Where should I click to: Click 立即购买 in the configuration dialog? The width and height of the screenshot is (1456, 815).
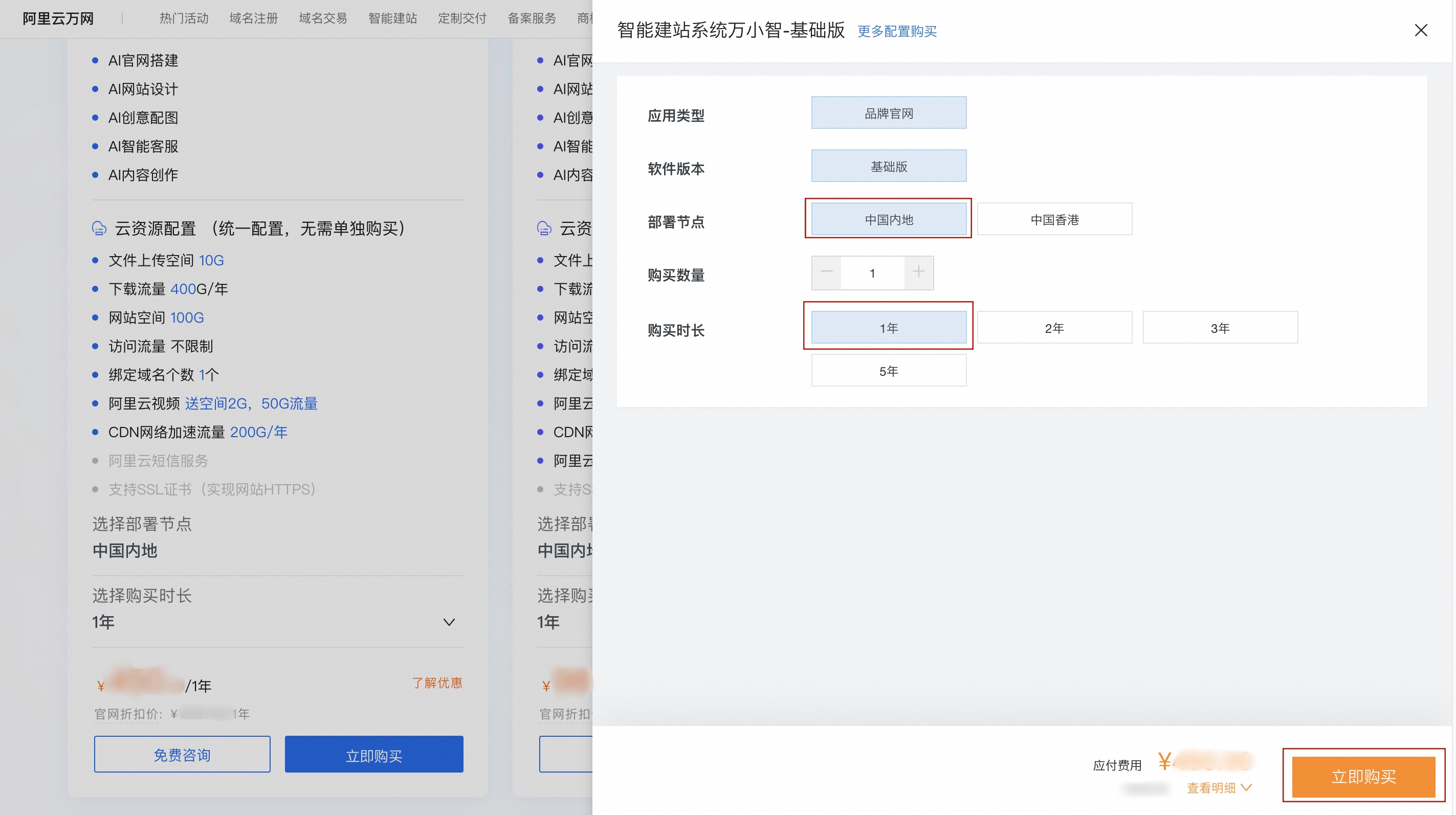coord(1363,776)
